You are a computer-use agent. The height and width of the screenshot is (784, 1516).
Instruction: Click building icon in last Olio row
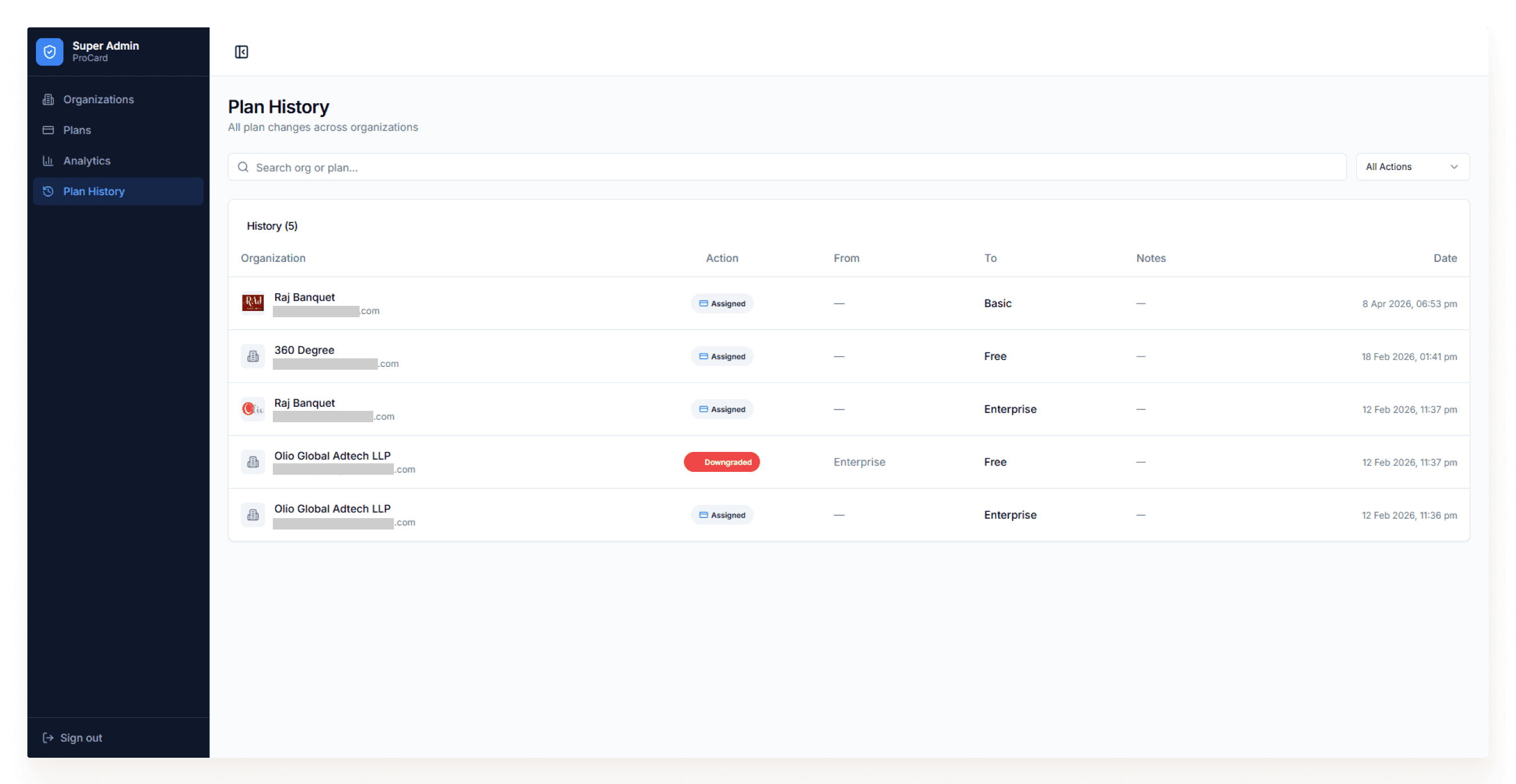point(253,515)
